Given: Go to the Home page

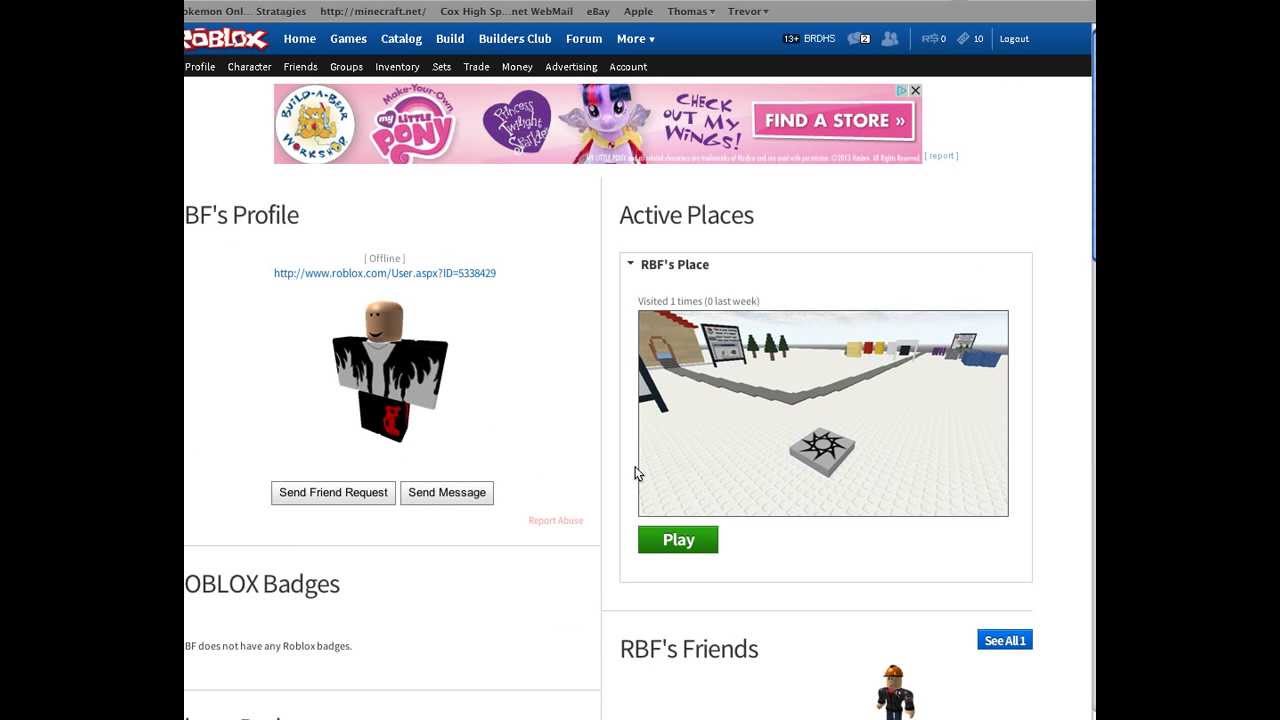Looking at the screenshot, I should click(299, 39).
